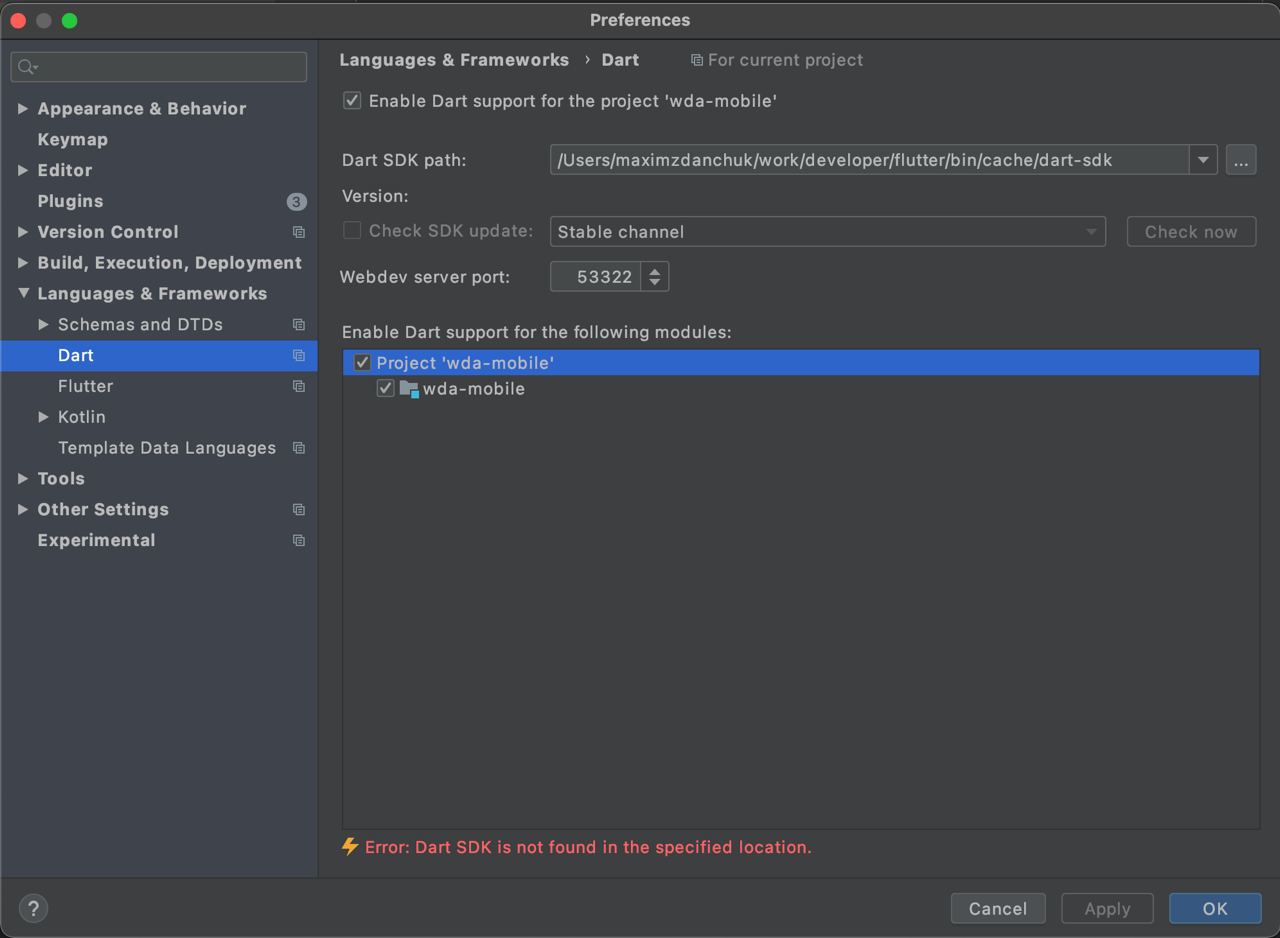This screenshot has width=1280, height=938.
Task: Open the Dart SDK path dropdown arrow
Action: 1203,160
